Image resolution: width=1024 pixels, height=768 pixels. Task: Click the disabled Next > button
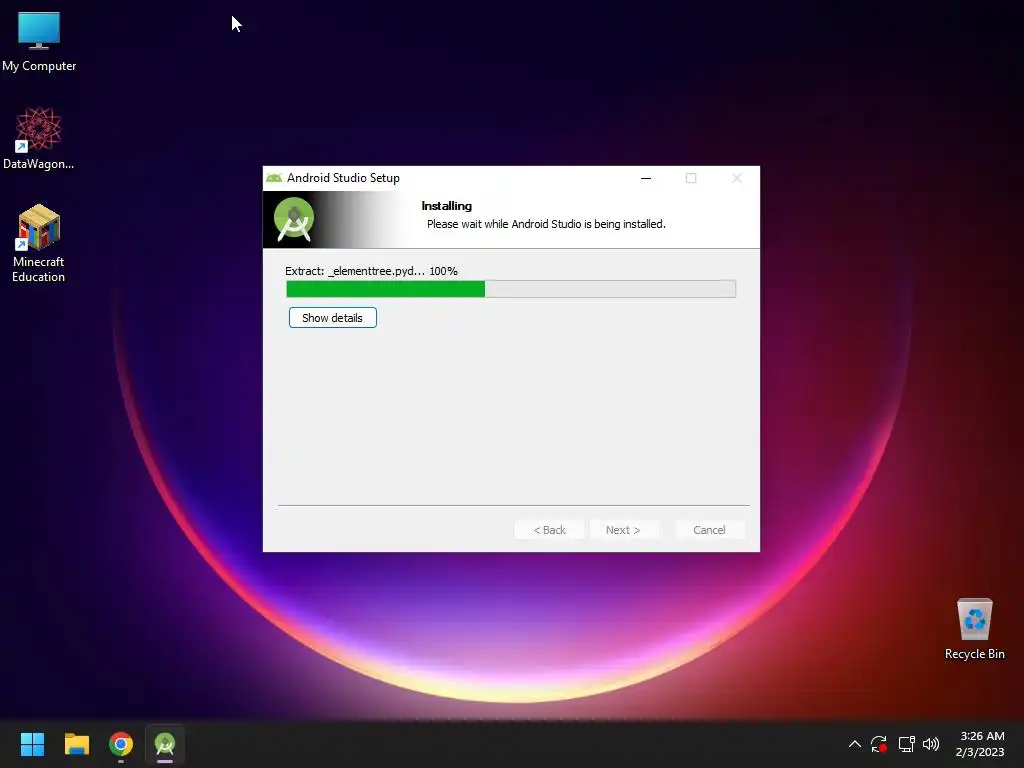[x=623, y=530]
